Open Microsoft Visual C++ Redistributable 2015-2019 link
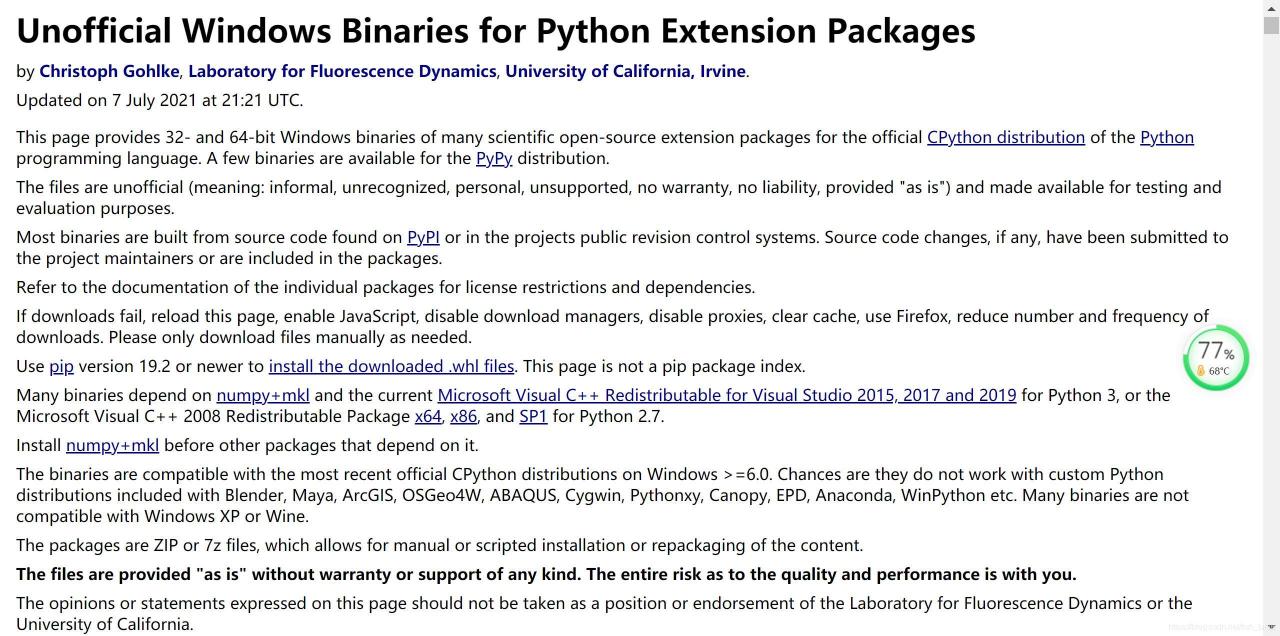1280x636 pixels. (727, 395)
